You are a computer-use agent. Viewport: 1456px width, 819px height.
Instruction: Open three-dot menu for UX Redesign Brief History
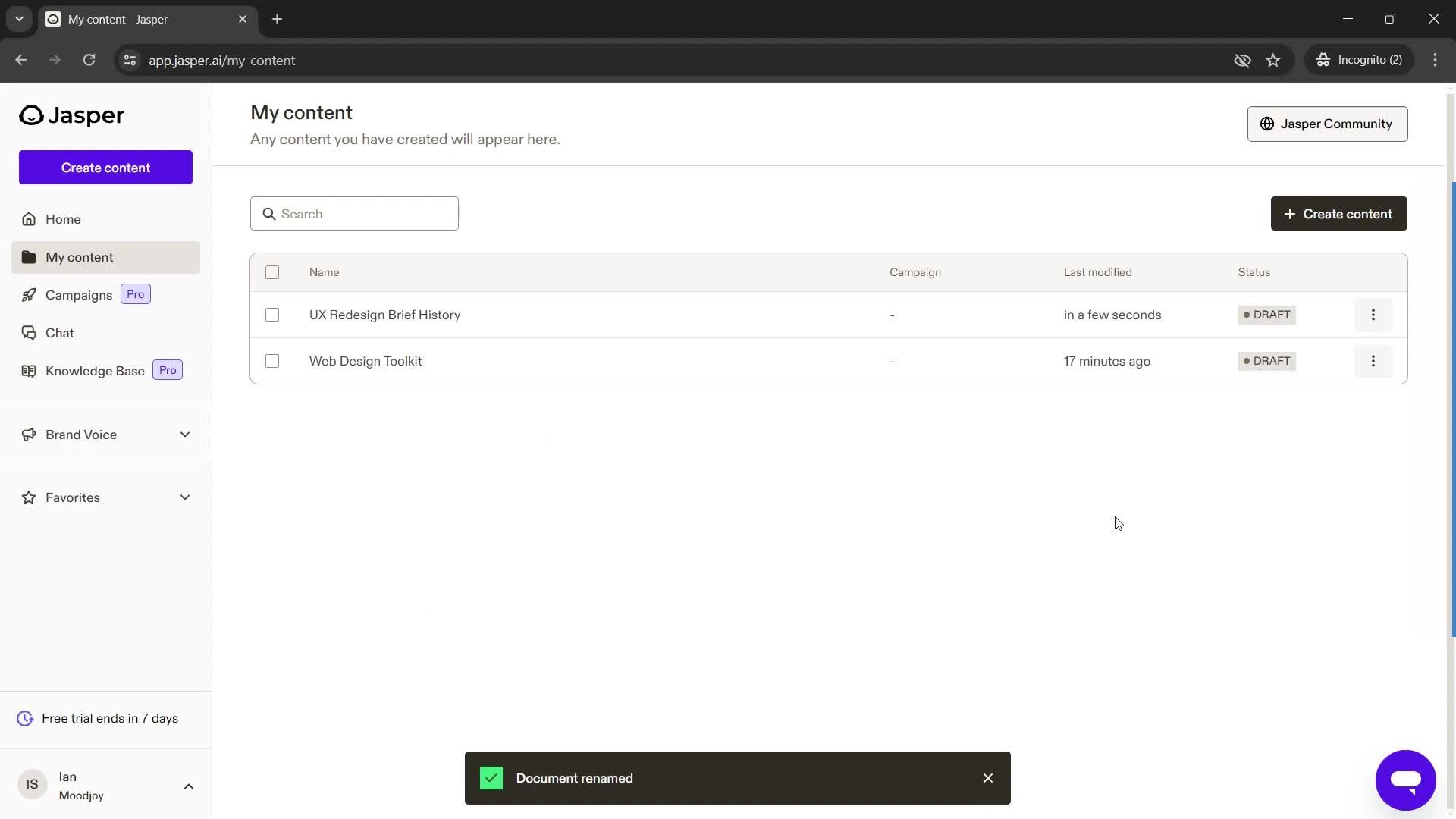click(1373, 314)
